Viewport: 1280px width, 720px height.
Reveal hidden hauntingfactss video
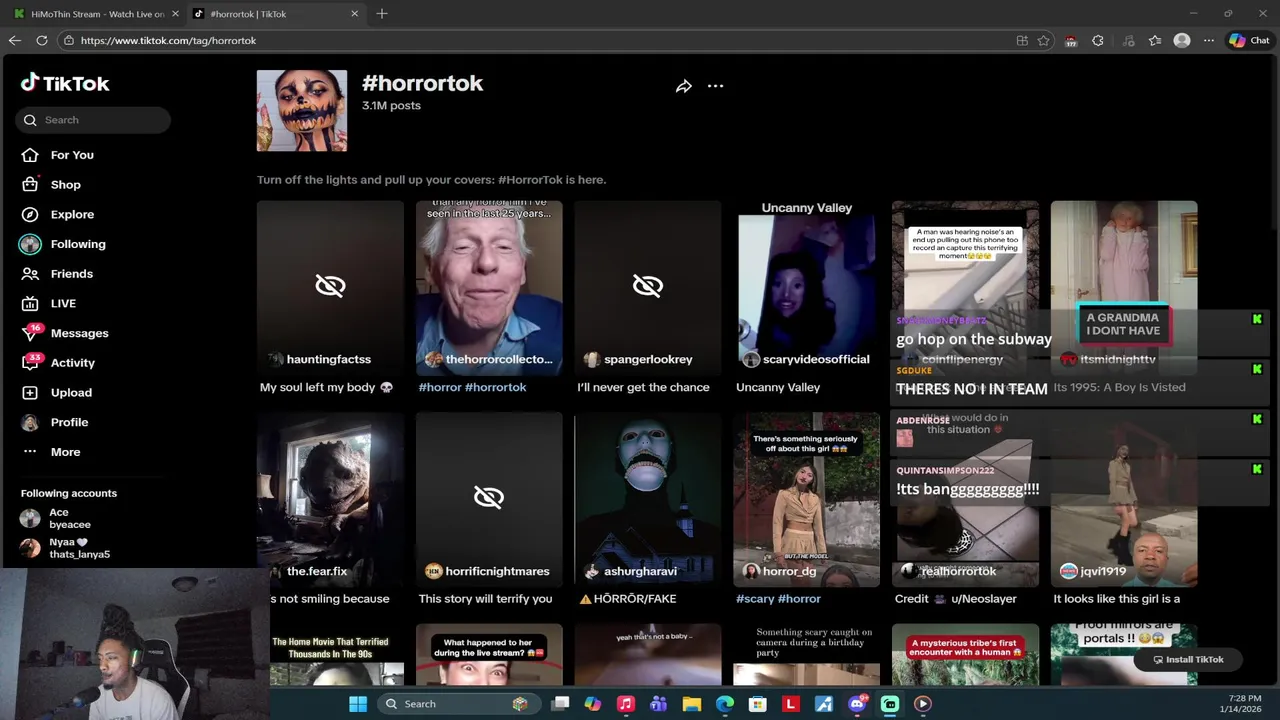click(x=330, y=286)
